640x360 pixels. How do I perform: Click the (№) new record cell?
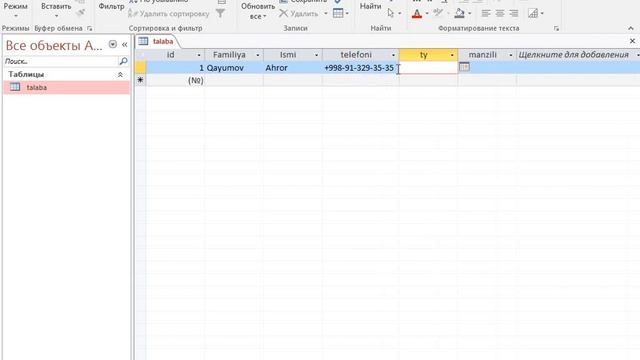(x=176, y=80)
